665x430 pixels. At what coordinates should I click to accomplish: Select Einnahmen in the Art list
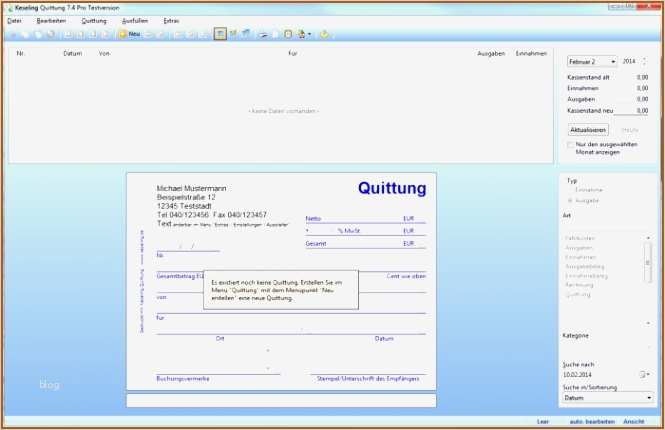(x=581, y=257)
